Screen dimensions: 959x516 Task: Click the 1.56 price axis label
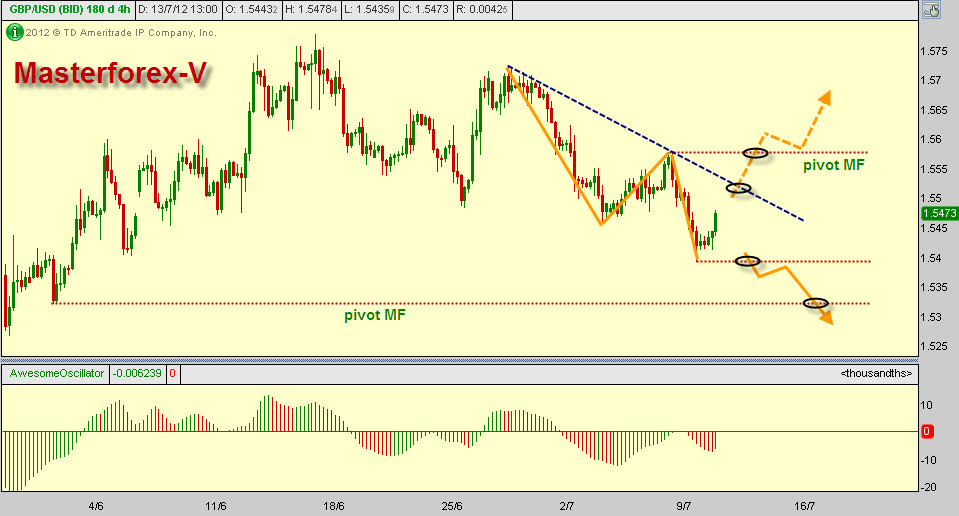(x=931, y=139)
